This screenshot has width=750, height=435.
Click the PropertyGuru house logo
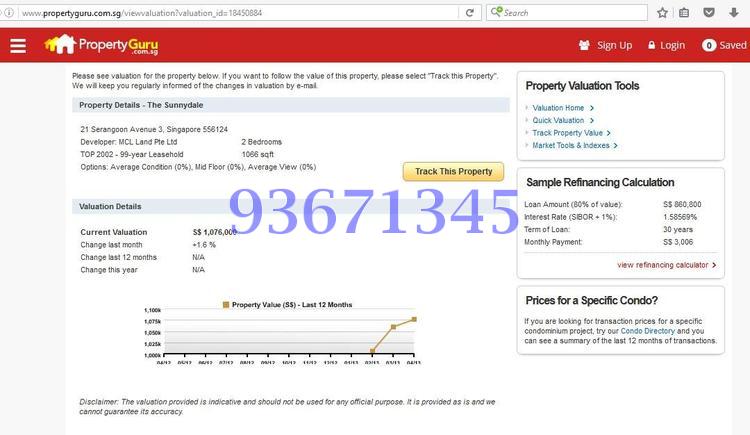[x=60, y=45]
